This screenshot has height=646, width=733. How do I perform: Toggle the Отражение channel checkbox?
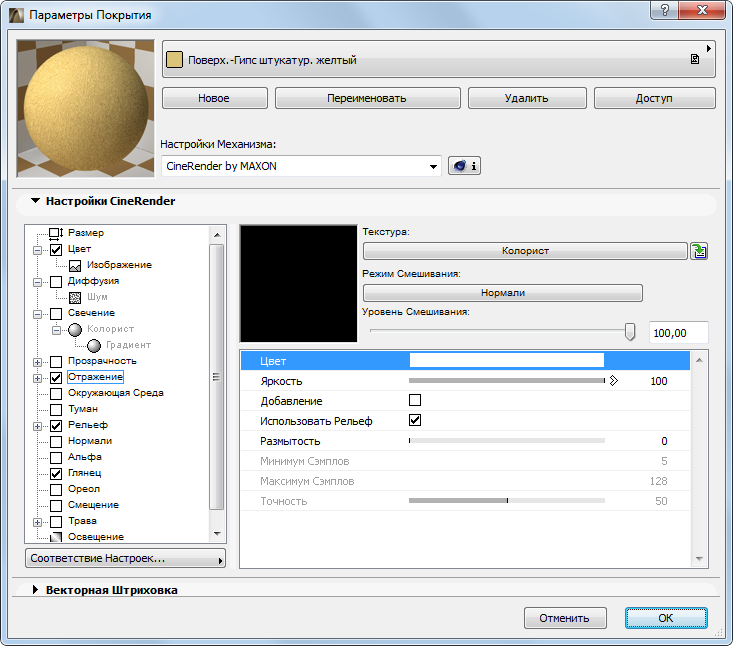click(x=56, y=377)
